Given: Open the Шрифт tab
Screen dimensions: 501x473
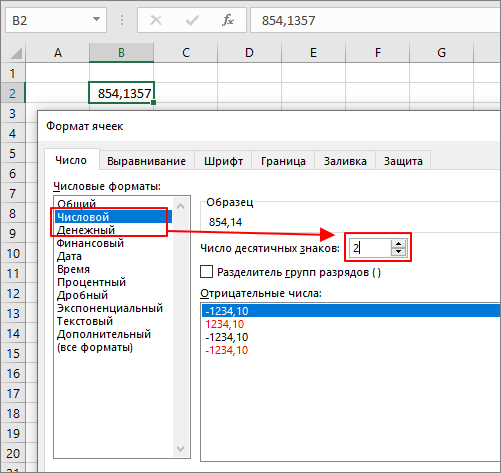Looking at the screenshot, I should 223,161.
